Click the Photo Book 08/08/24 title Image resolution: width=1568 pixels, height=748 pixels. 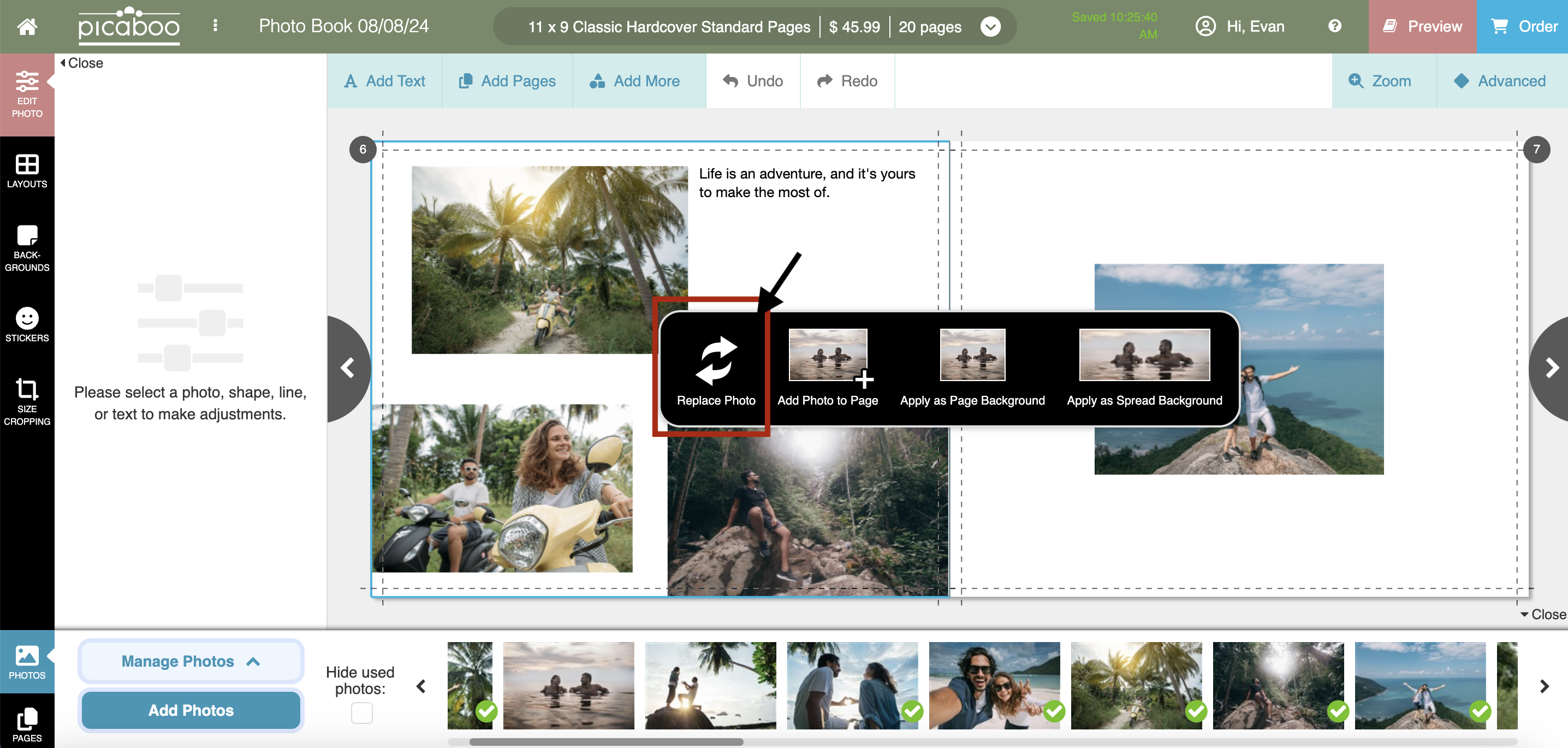point(344,26)
